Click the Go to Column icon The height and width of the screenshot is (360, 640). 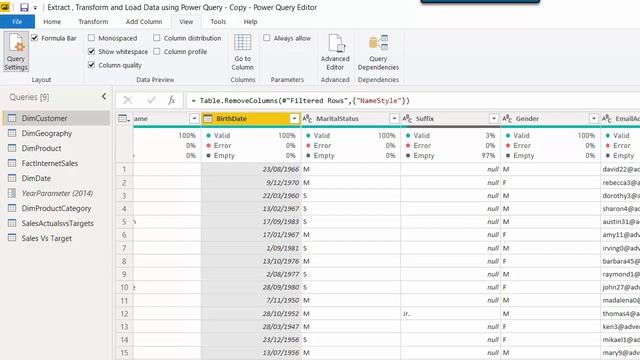(242, 43)
